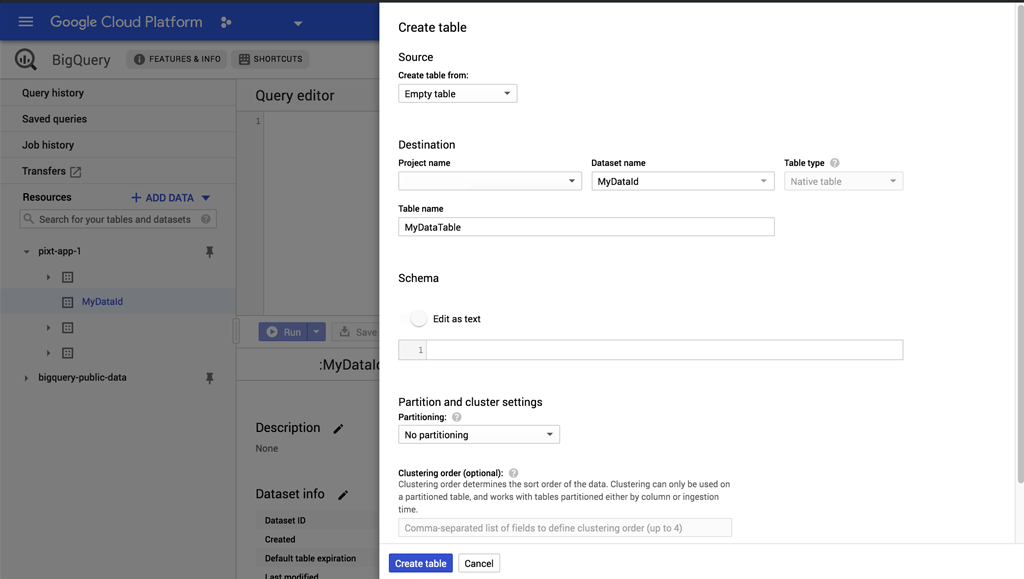Expand the Add Data dropdown arrow
This screenshot has width=1024, height=579.
pos(206,197)
